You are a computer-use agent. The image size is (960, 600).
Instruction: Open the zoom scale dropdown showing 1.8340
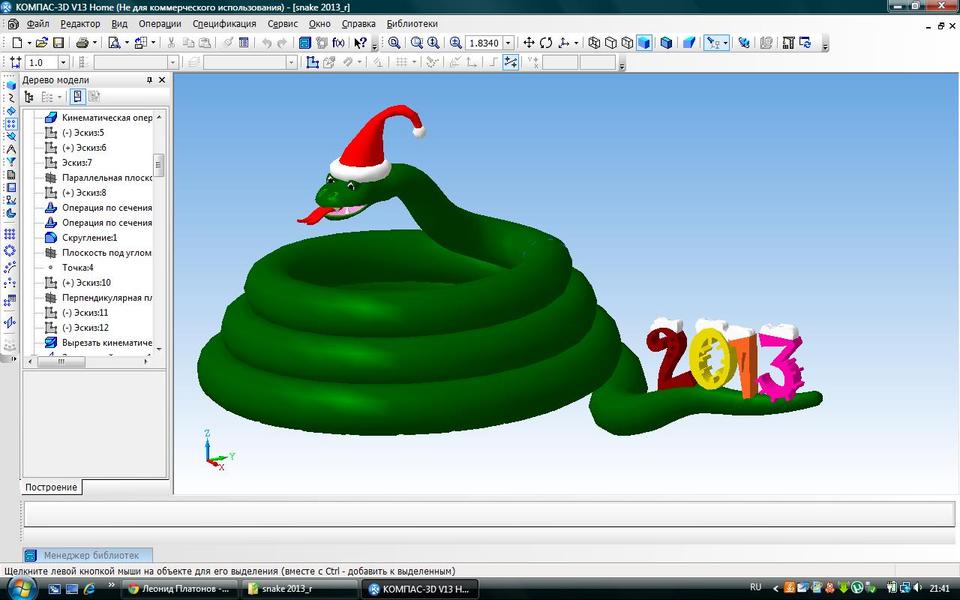(507, 43)
